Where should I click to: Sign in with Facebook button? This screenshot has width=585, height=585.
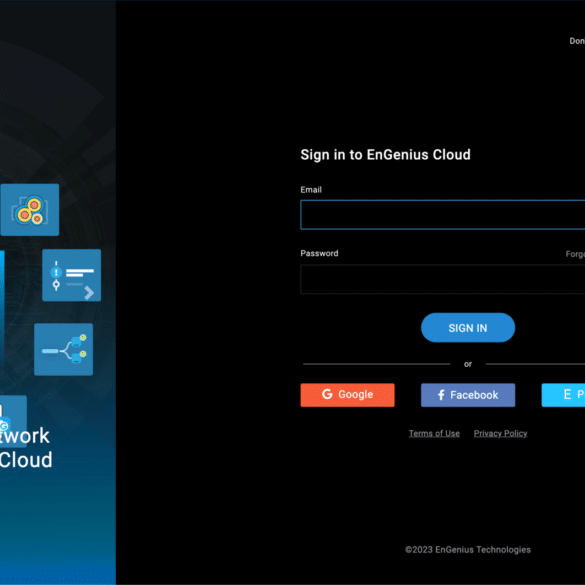468,395
